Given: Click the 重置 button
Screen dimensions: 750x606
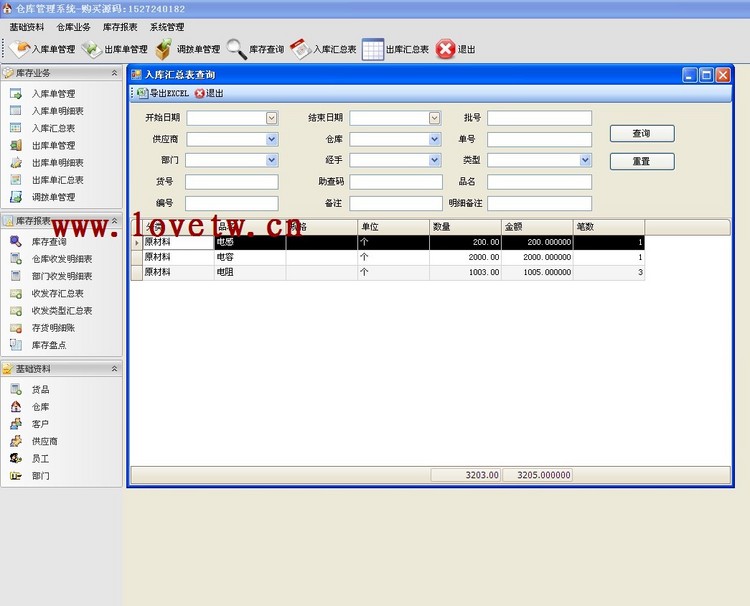Looking at the screenshot, I should 642,161.
